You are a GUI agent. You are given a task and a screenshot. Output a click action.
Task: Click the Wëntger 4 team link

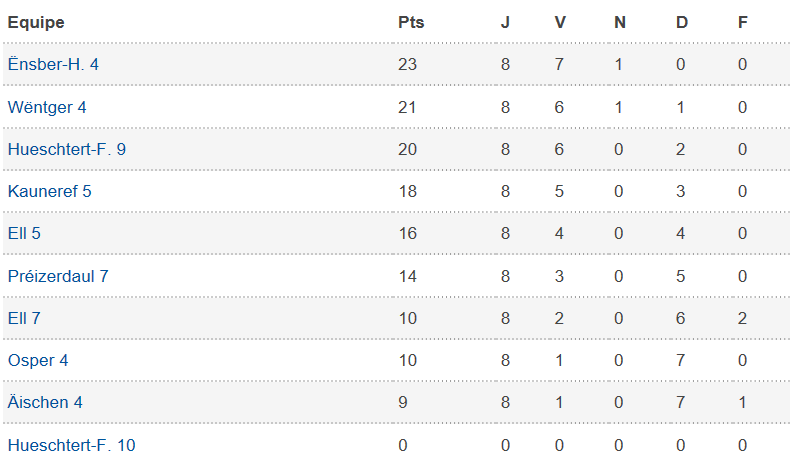[x=47, y=107]
